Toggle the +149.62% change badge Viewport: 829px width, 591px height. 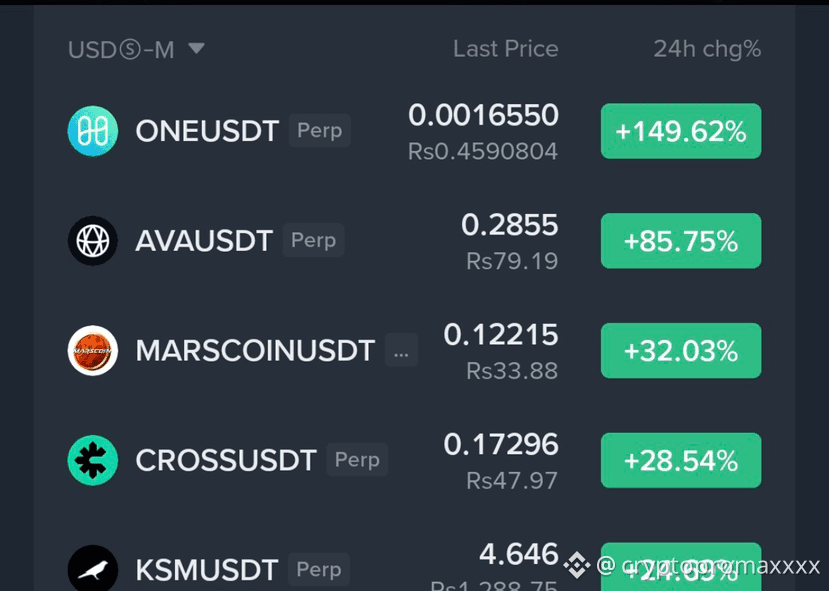[681, 131]
